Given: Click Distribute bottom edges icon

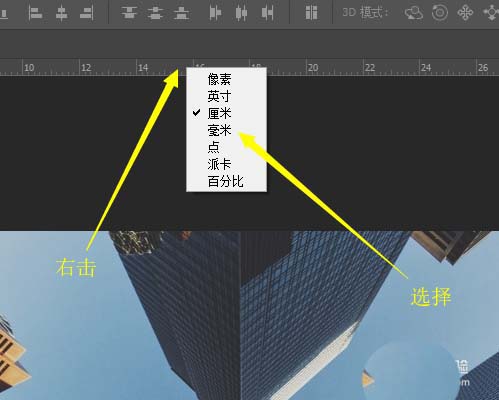Looking at the screenshot, I should (x=182, y=13).
